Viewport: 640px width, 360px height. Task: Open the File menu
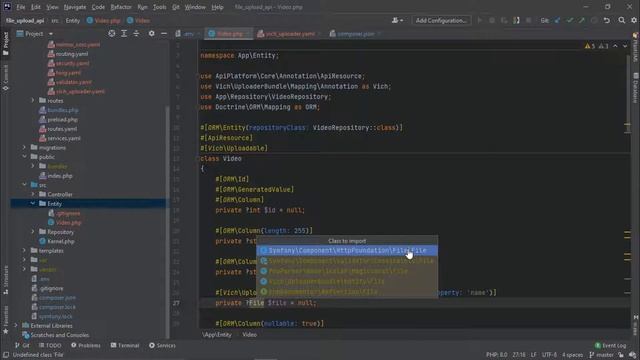tap(21, 7)
